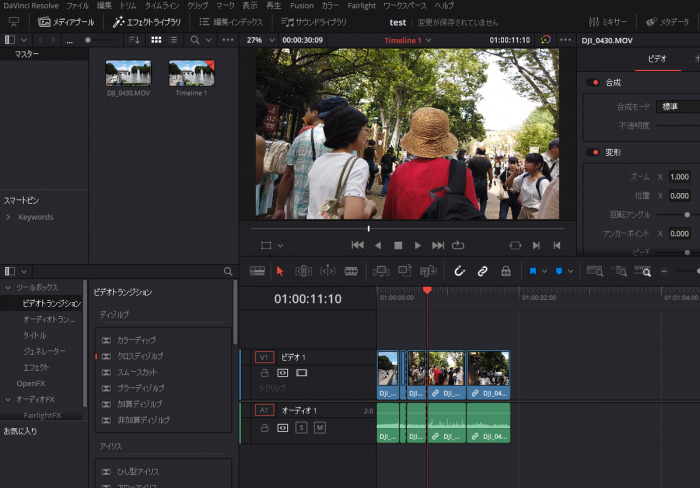Toggle position lock padlock icon
The width and height of the screenshot is (700, 488).
coord(506,271)
